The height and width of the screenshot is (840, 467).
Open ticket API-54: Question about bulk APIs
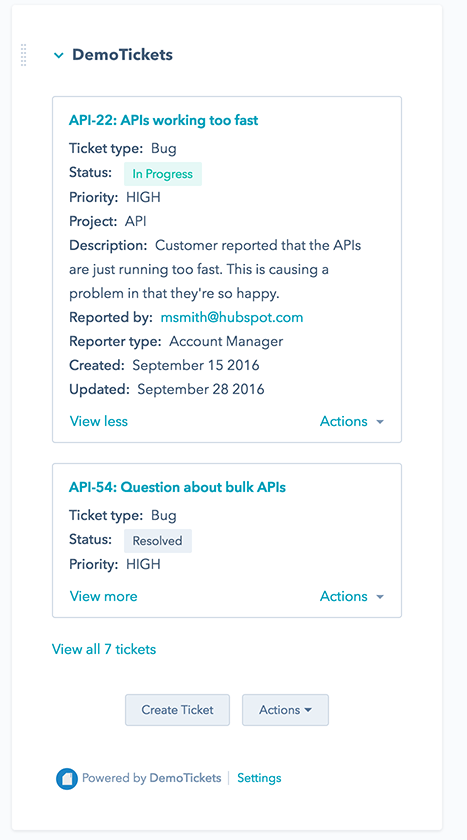(177, 487)
